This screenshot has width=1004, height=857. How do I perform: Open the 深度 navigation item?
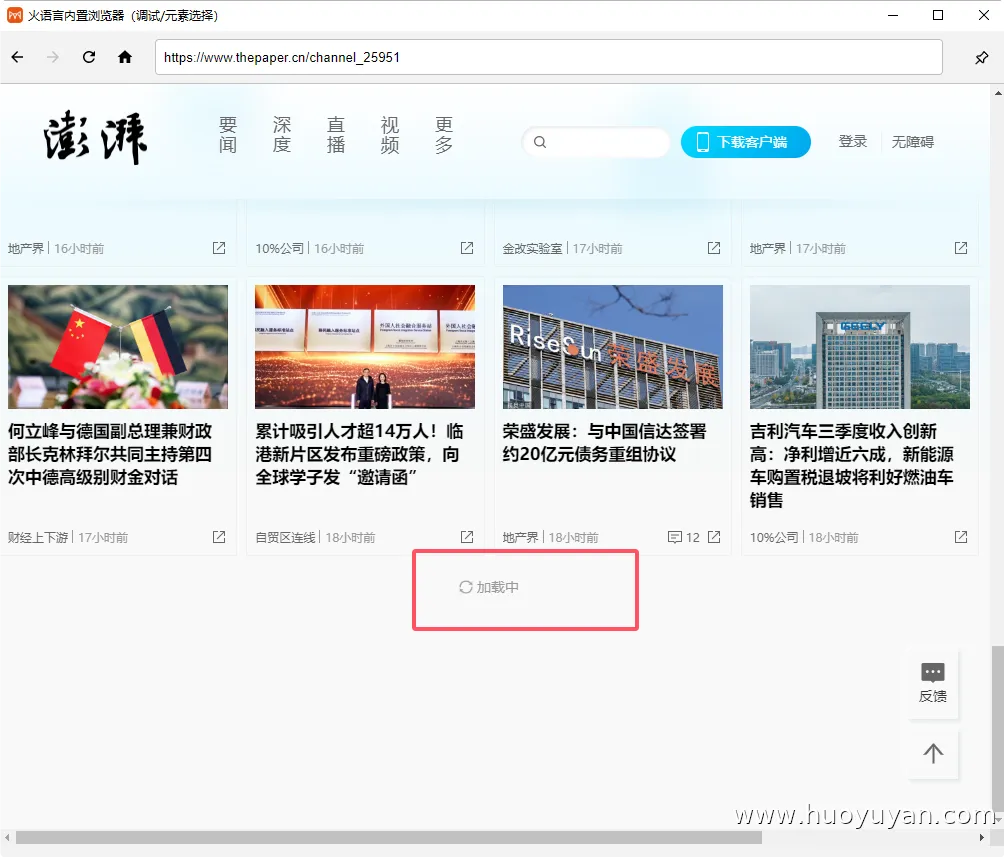(282, 135)
